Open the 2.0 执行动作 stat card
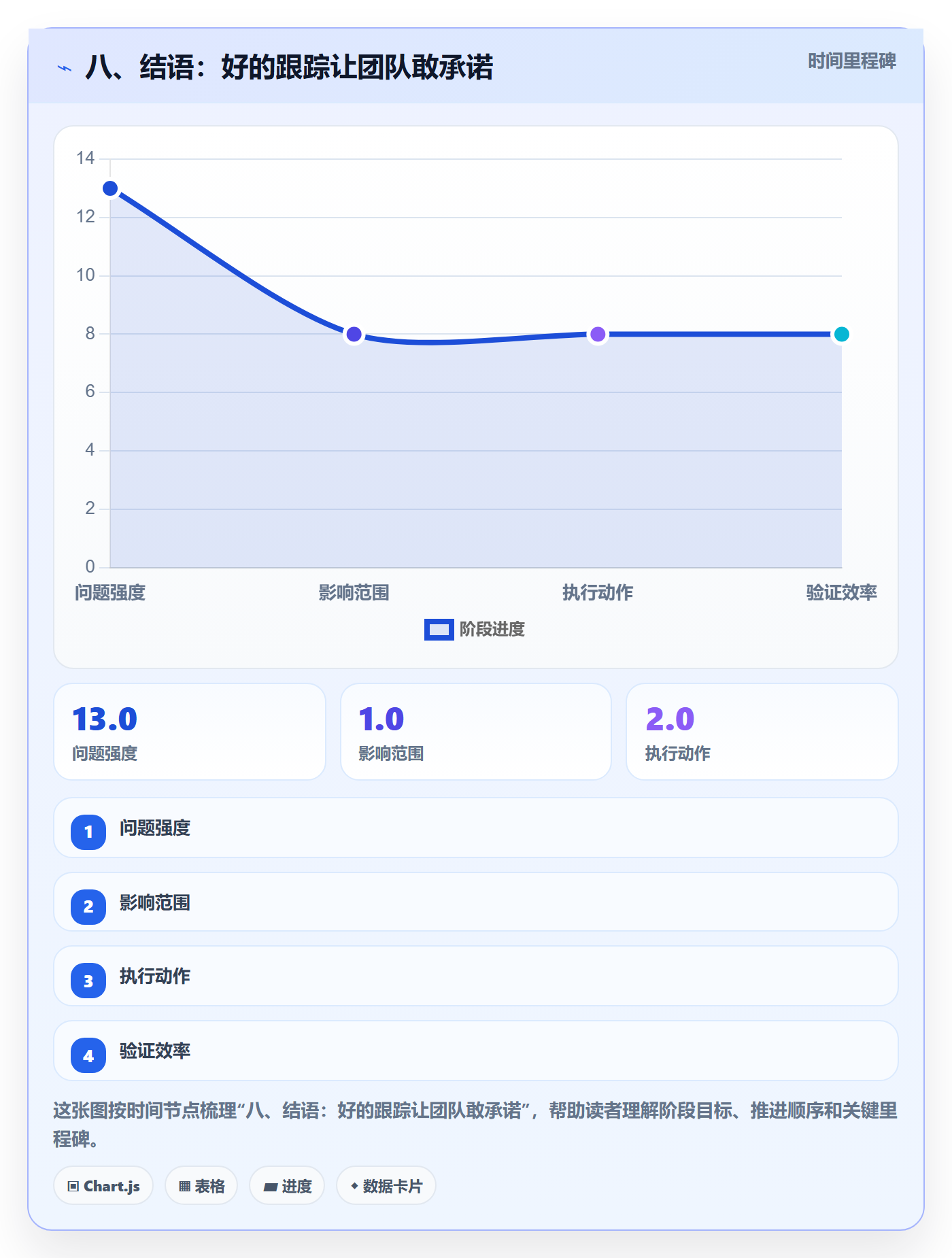952x1258 pixels. coord(762,732)
